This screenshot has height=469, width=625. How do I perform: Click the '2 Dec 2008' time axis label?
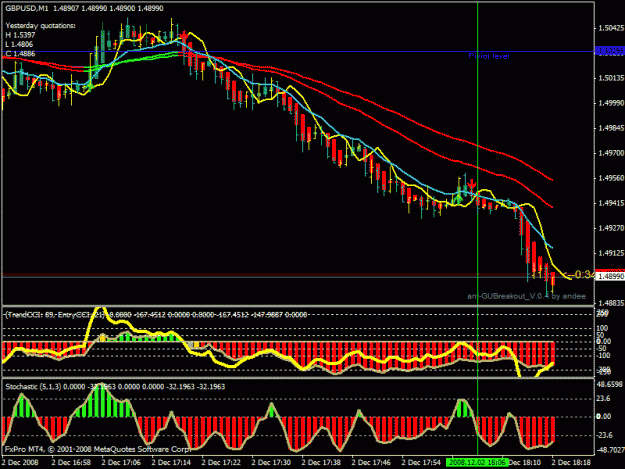click(x=20, y=463)
